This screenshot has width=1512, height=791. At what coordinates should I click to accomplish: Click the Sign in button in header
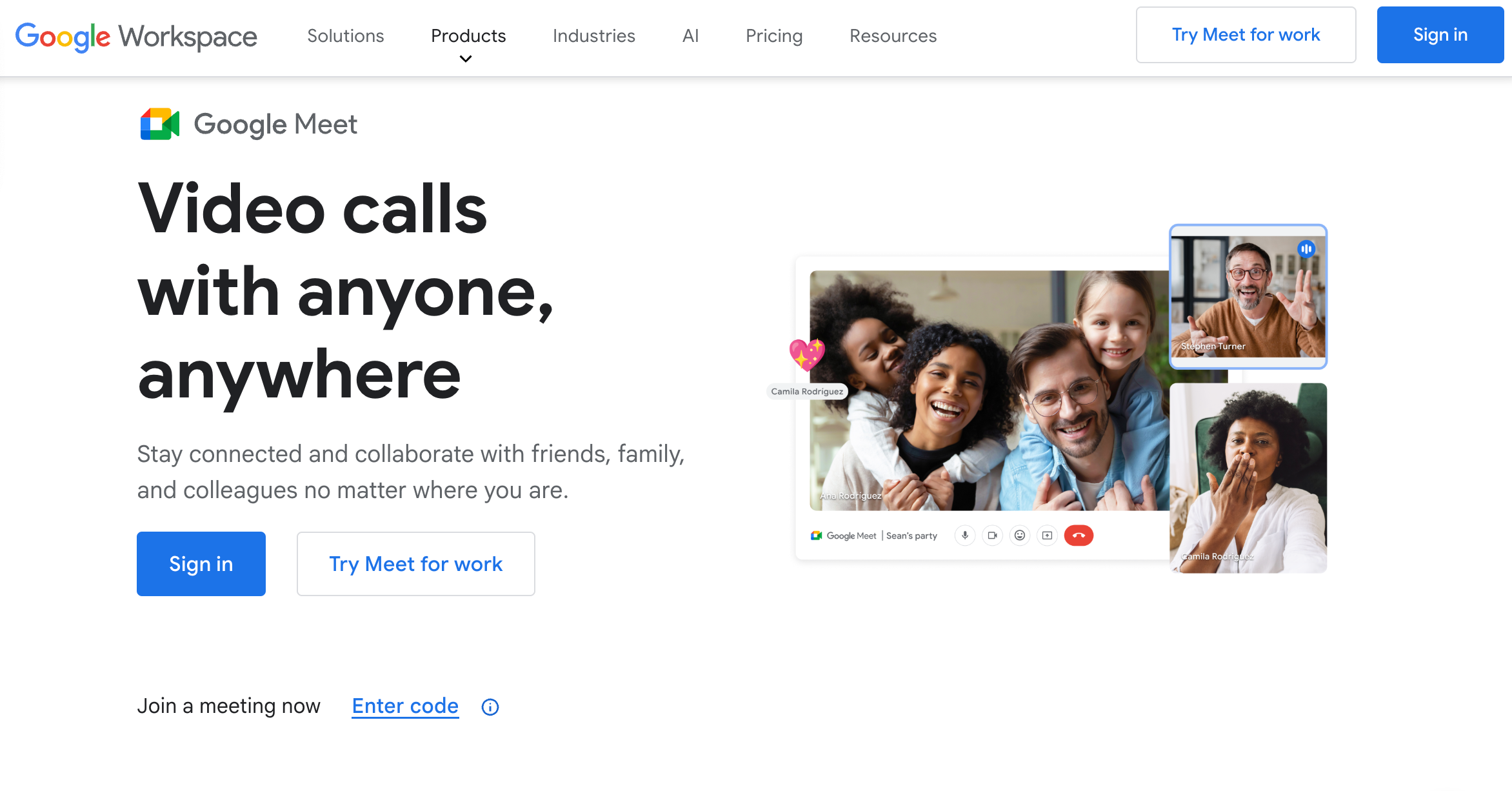[x=1440, y=35]
